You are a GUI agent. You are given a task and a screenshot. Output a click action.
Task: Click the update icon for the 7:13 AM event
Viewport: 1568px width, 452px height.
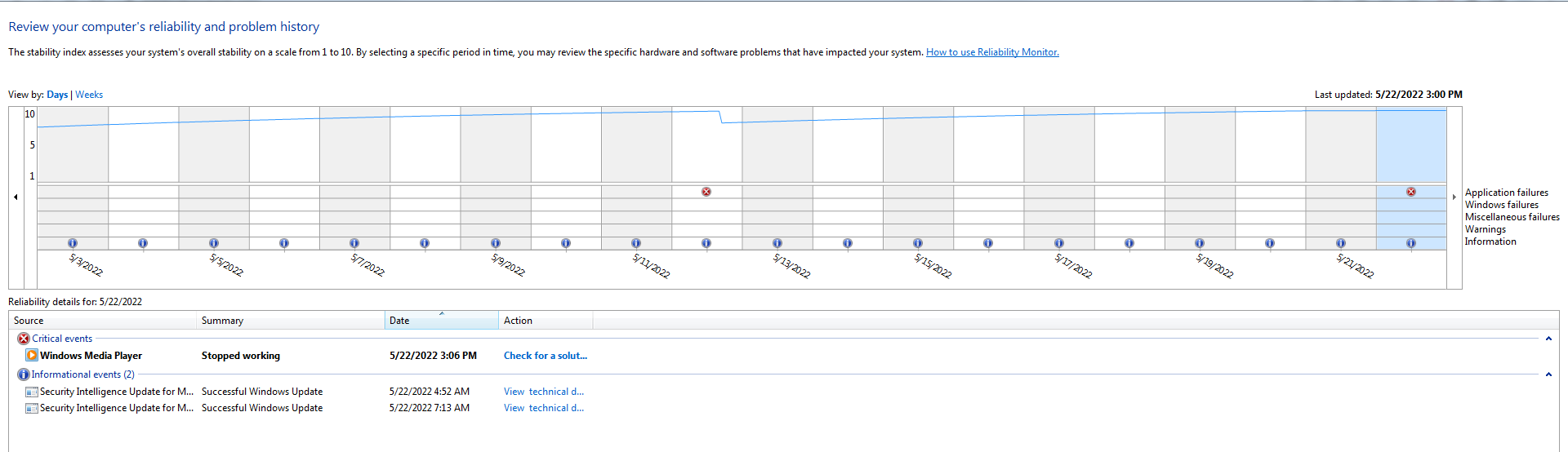[32, 408]
